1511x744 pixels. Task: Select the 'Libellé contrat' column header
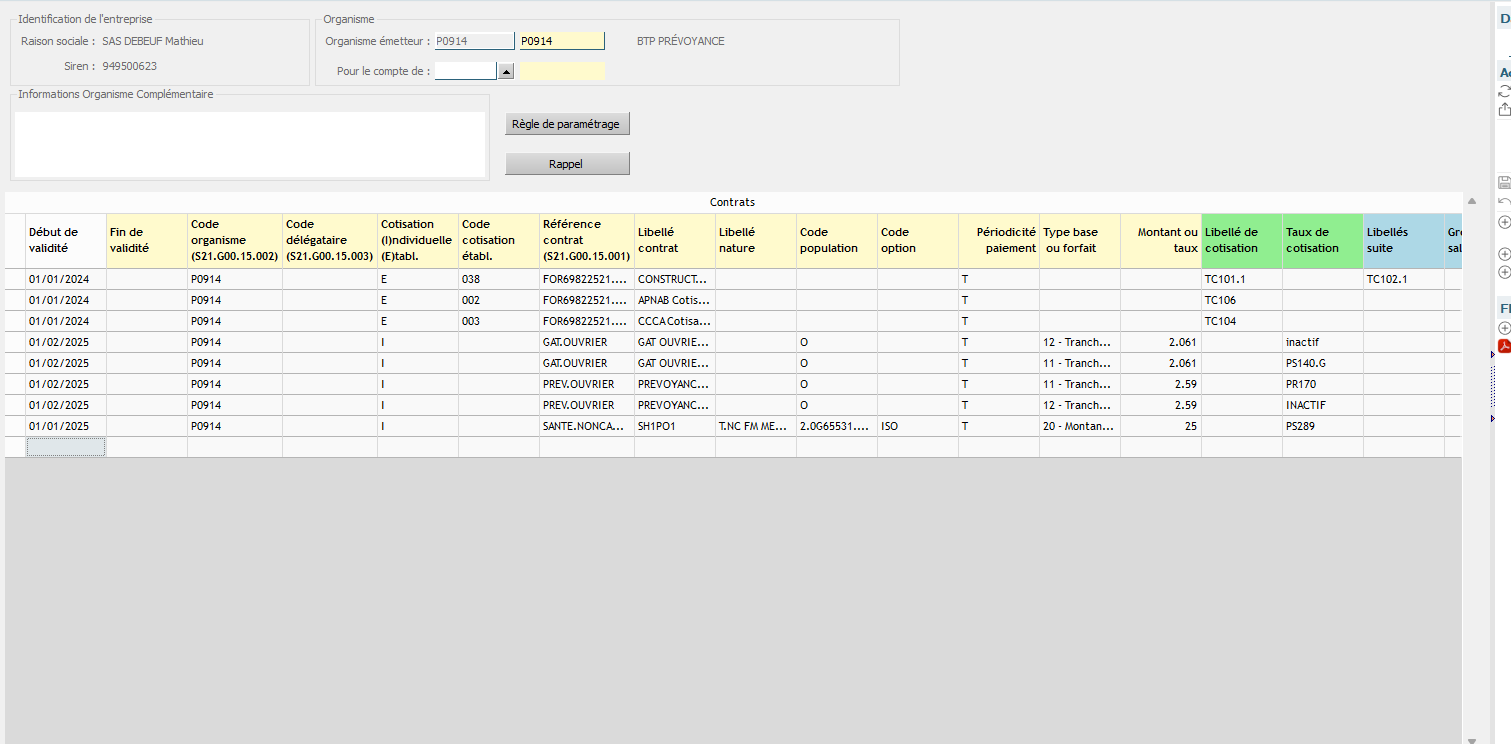point(674,240)
